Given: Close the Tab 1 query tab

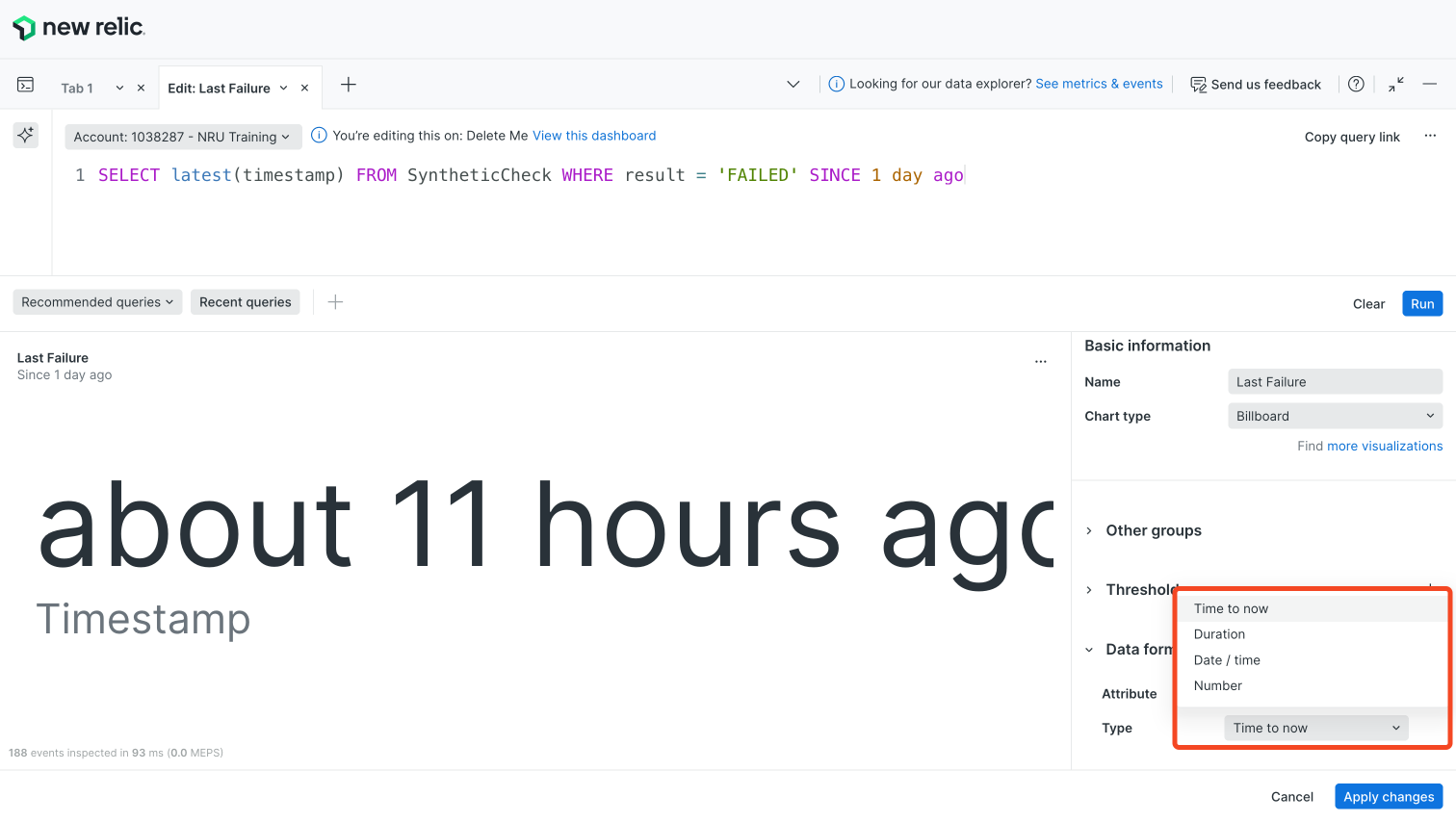Looking at the screenshot, I should point(141,88).
